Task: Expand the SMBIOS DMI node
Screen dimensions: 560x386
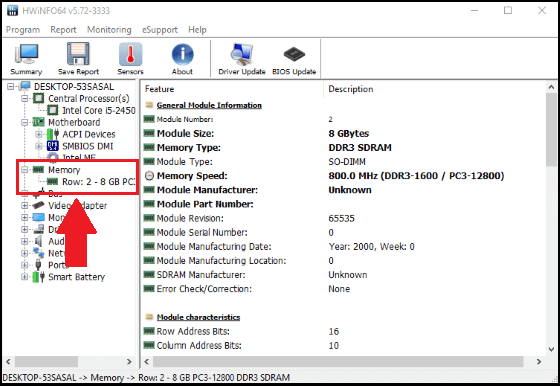Action: click(39, 146)
